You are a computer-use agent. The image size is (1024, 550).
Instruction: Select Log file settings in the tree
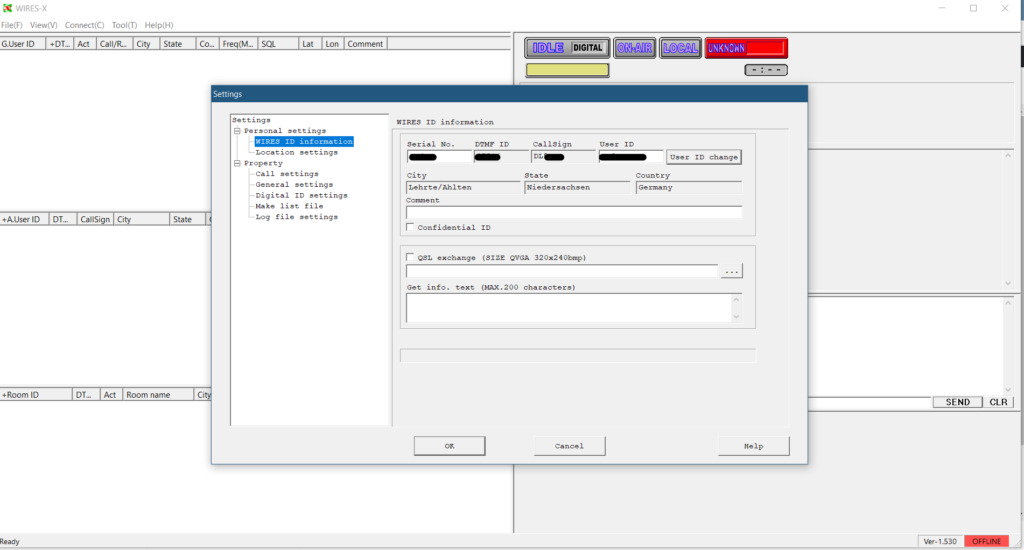[296, 217]
